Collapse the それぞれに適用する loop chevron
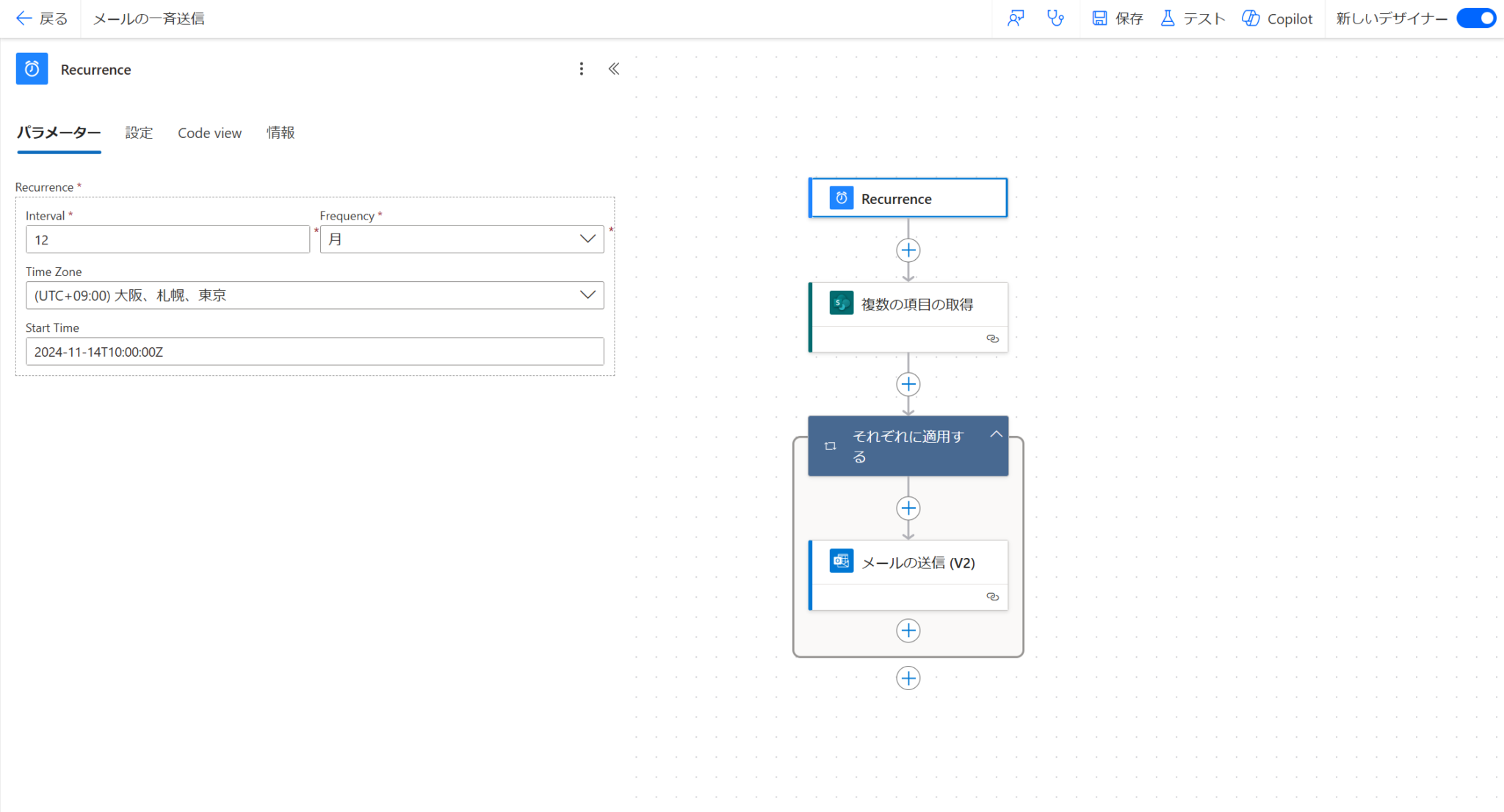1504x812 pixels. (996, 435)
